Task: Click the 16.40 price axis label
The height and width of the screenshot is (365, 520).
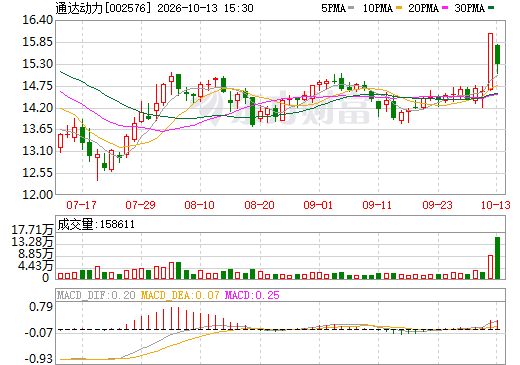Action: click(38, 20)
